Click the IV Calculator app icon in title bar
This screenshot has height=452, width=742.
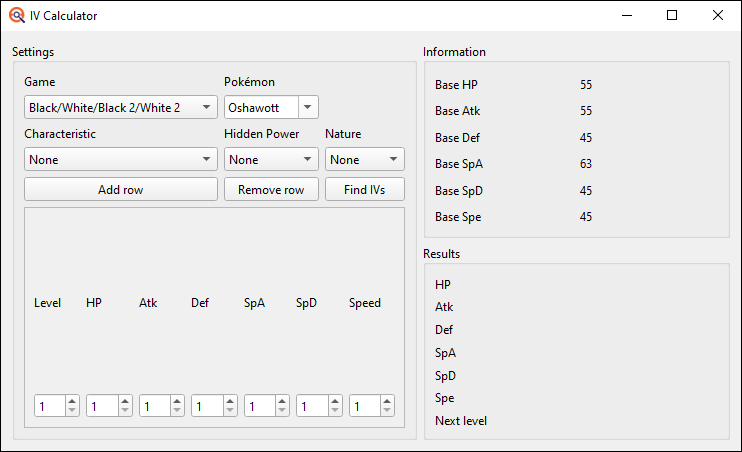(x=17, y=15)
